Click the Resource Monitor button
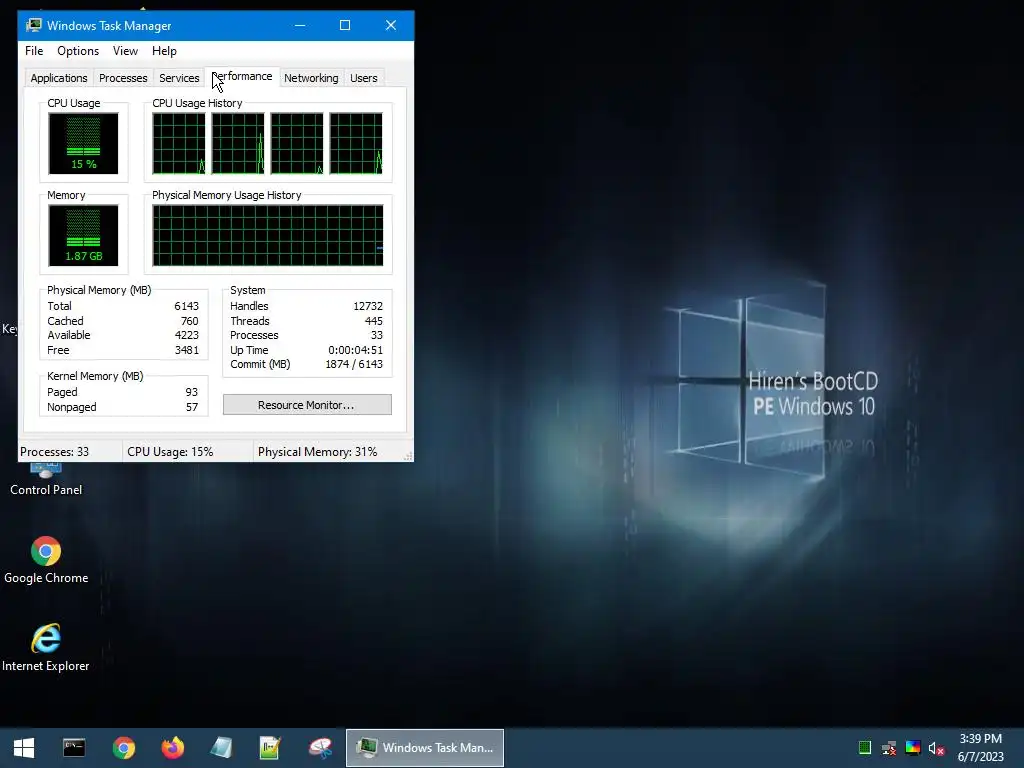 pyautogui.click(x=307, y=405)
